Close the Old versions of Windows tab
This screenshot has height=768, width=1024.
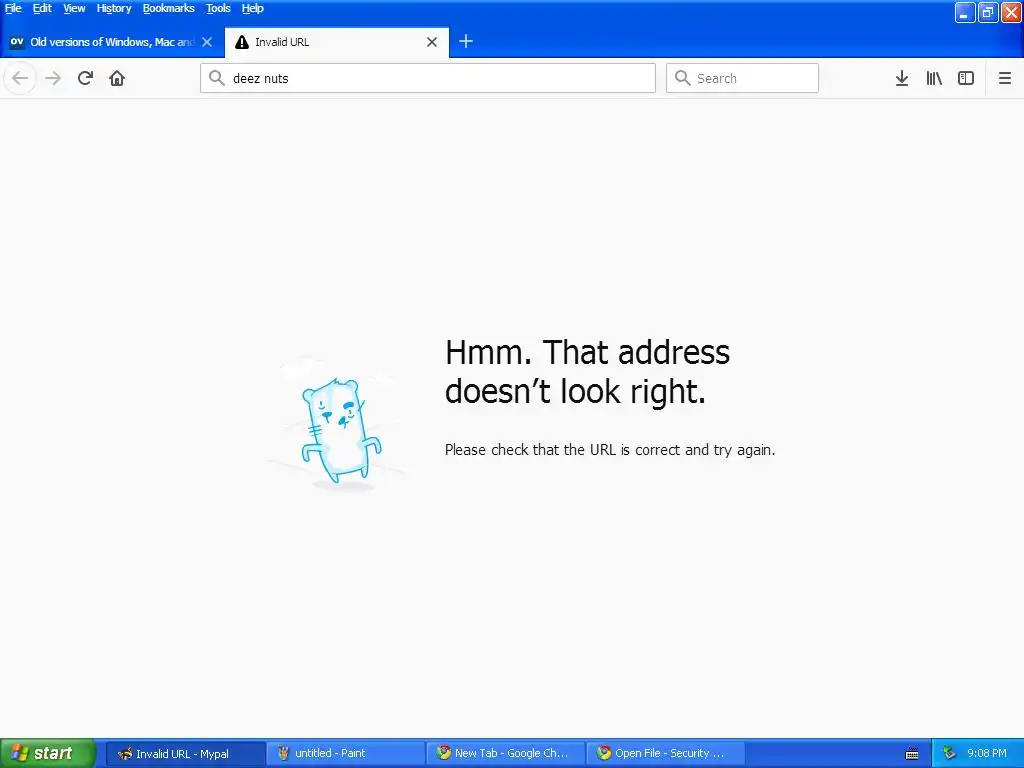(x=207, y=42)
